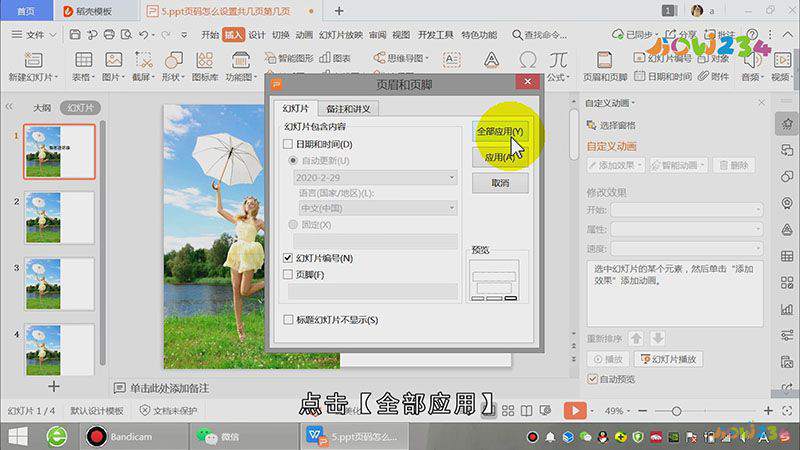Open the 思维导图 mind map tool
800x450 pixels.
[401, 58]
